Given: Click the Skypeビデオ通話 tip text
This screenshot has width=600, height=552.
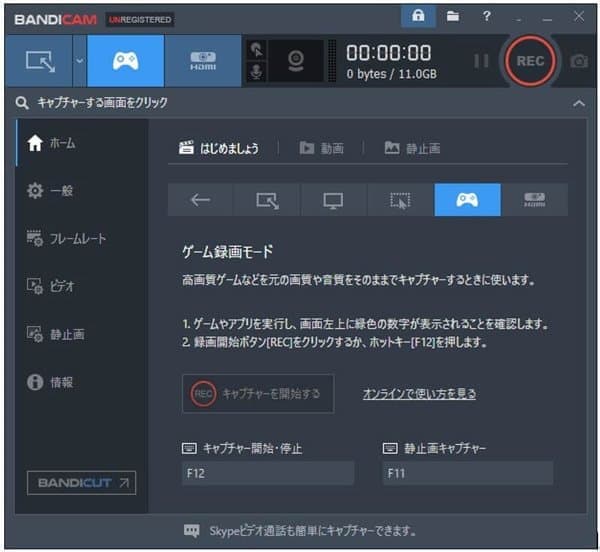Looking at the screenshot, I should coord(312,531).
